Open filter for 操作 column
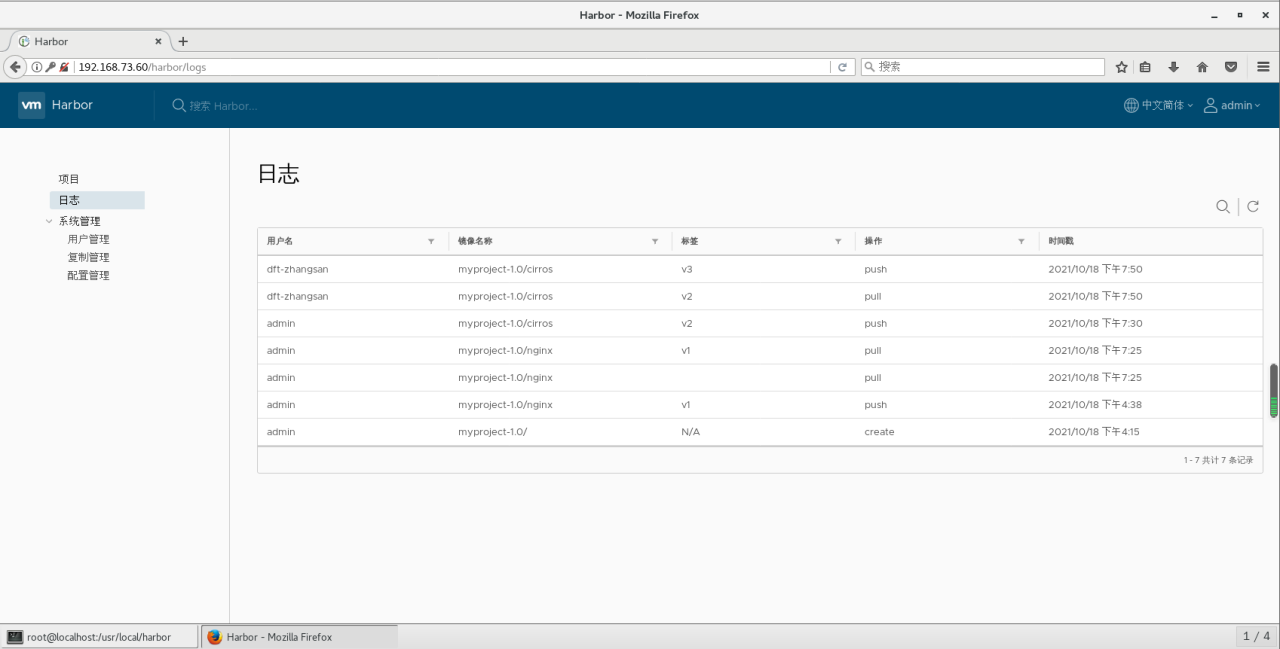 click(1021, 241)
